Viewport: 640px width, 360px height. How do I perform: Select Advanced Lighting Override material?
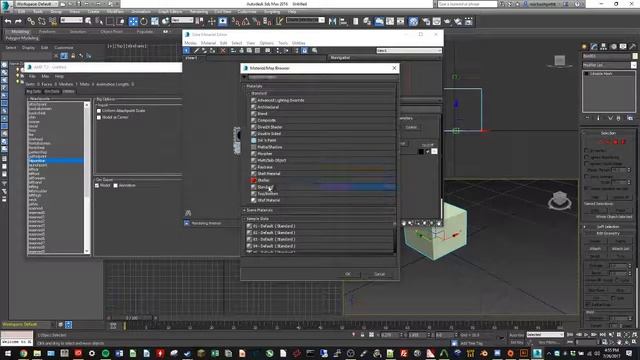322,100
